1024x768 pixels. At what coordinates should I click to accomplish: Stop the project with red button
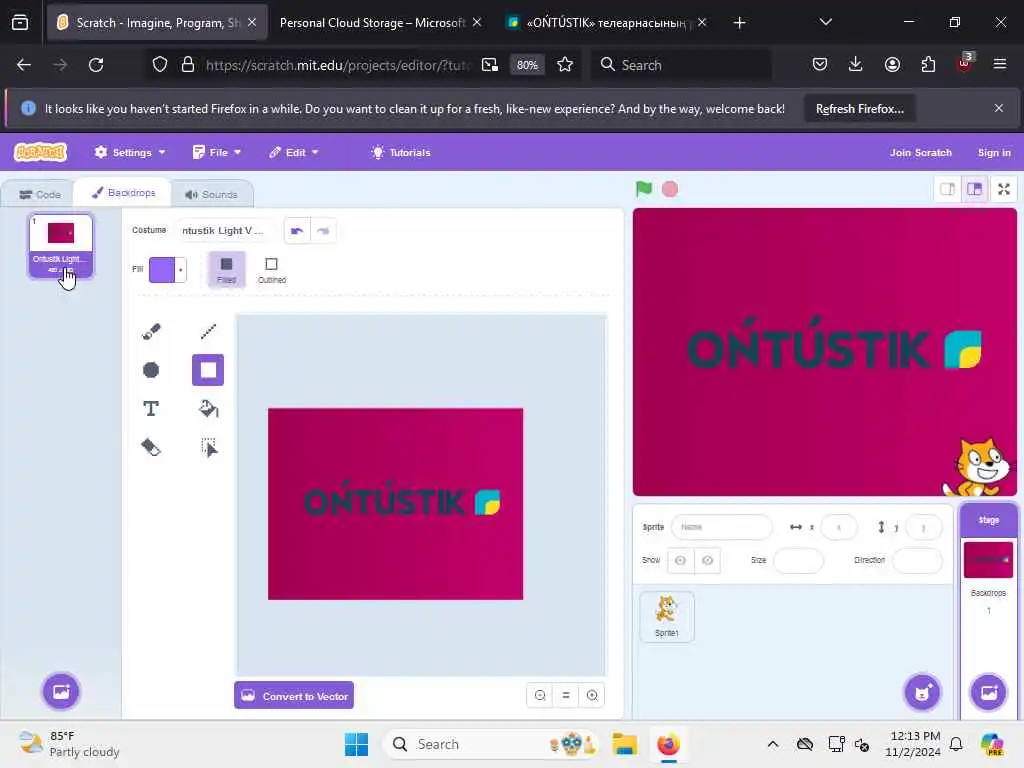670,189
